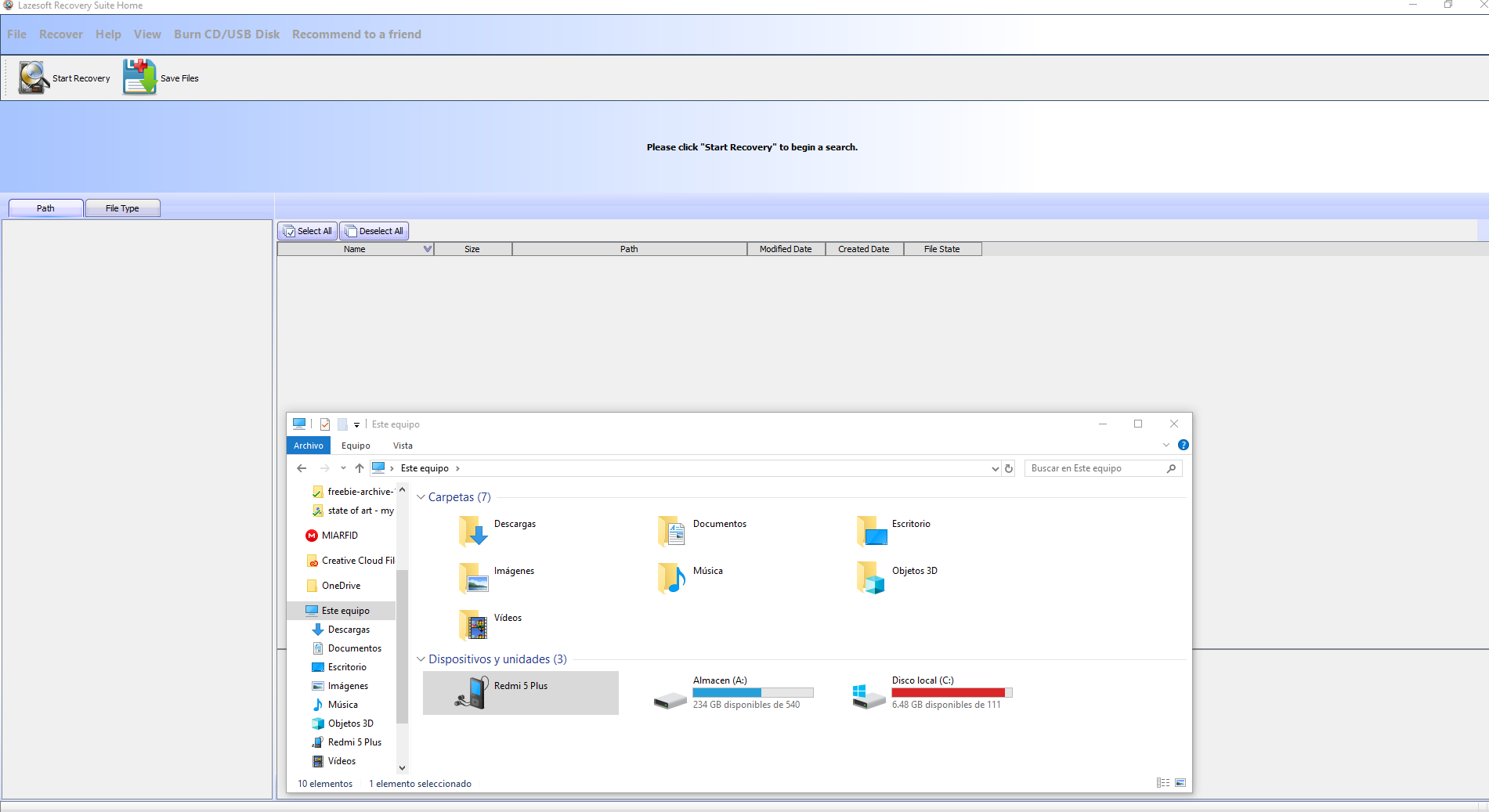Select the Vídeos folder icon
The width and height of the screenshot is (1489, 812).
[474, 624]
